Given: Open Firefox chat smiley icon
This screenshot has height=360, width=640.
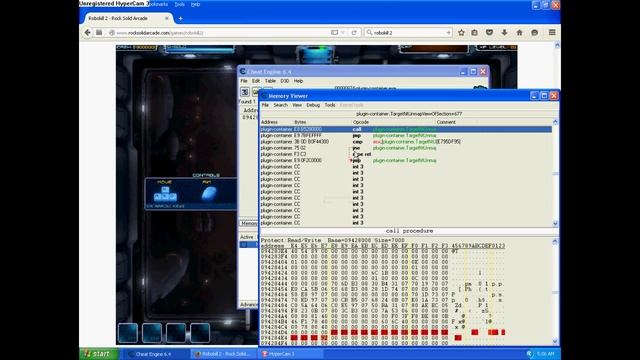Looking at the screenshot, I should pos(534,32).
